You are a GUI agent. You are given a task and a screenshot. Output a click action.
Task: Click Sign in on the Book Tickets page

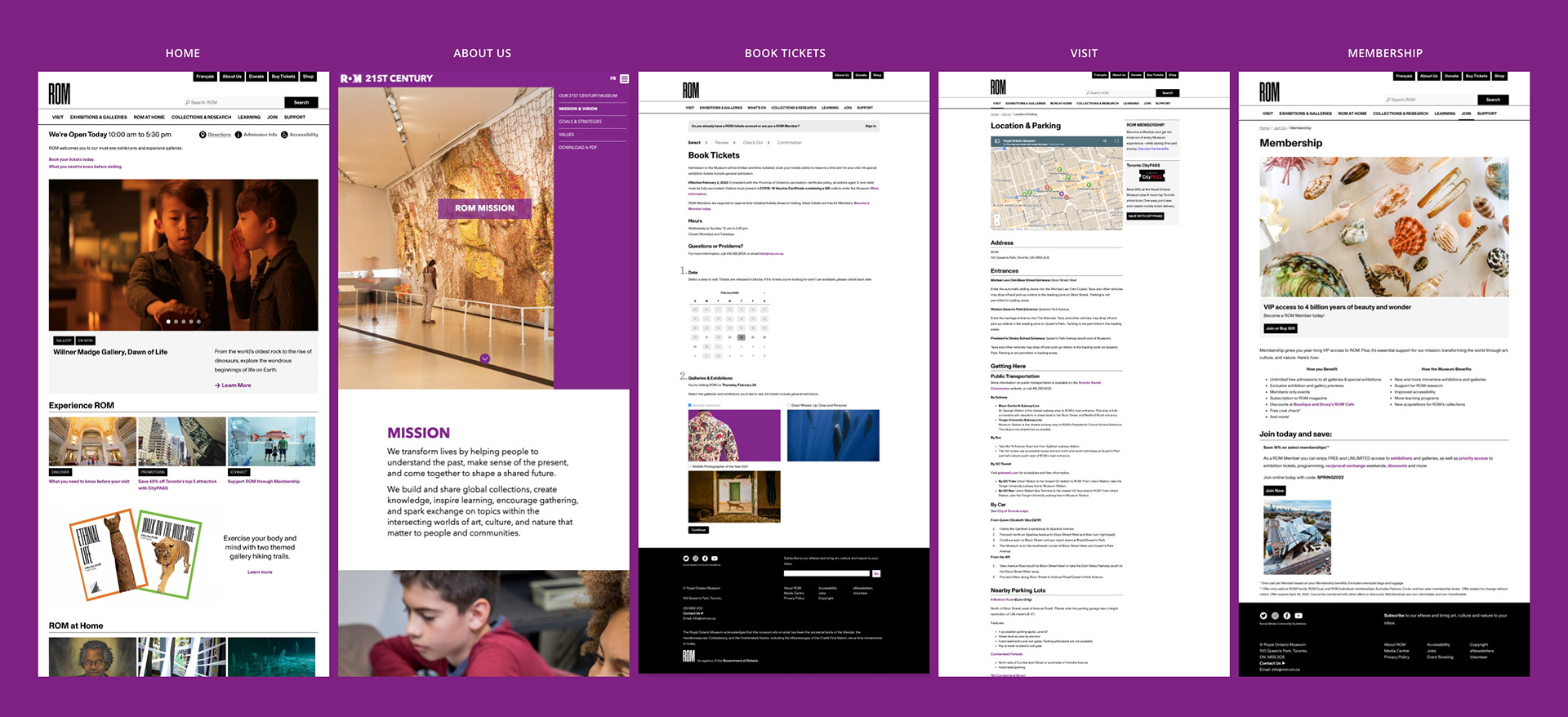coord(871,126)
